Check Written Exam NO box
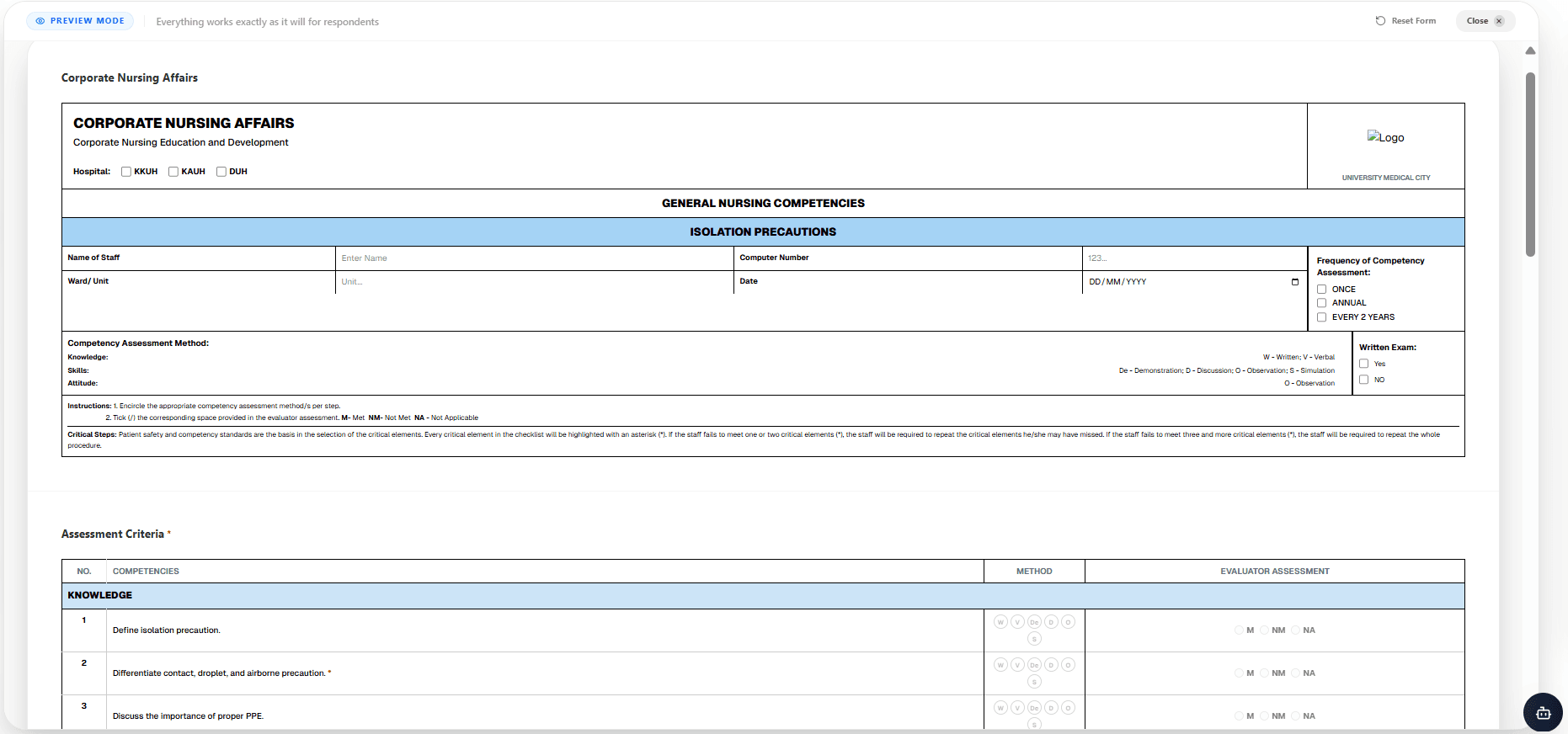This screenshot has width=1568, height=734. click(1364, 380)
